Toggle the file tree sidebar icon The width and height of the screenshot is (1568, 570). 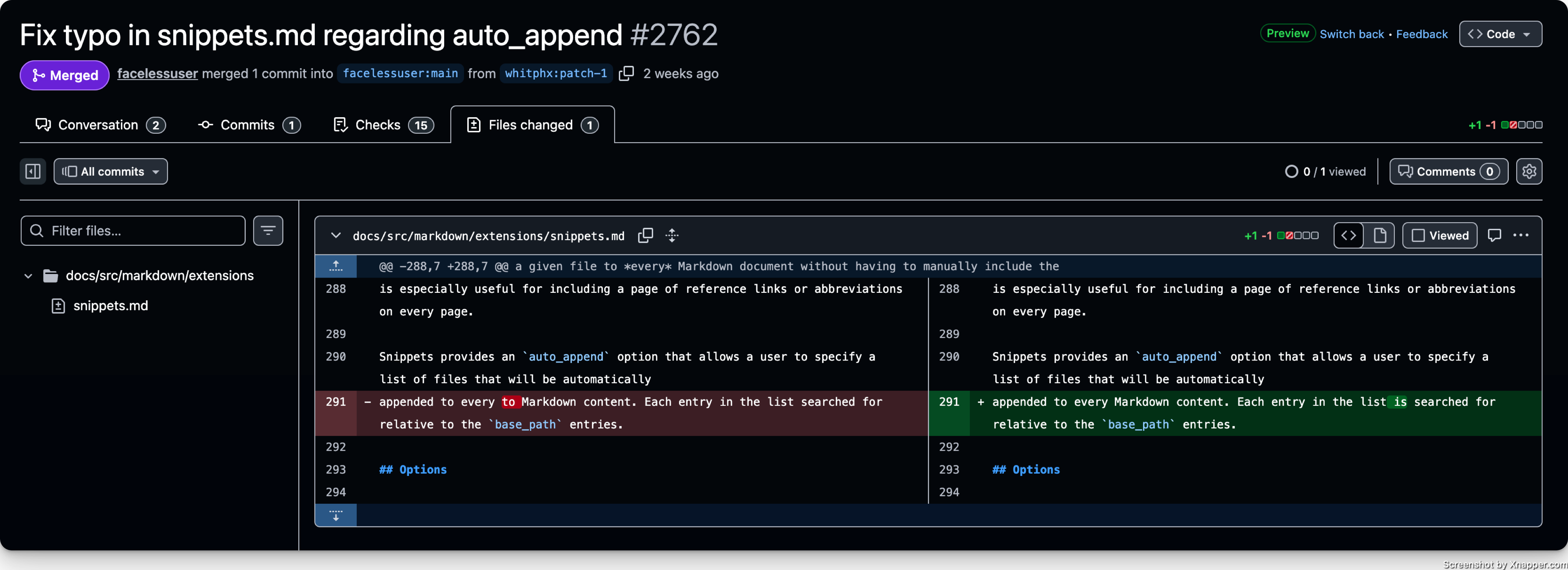(x=33, y=172)
